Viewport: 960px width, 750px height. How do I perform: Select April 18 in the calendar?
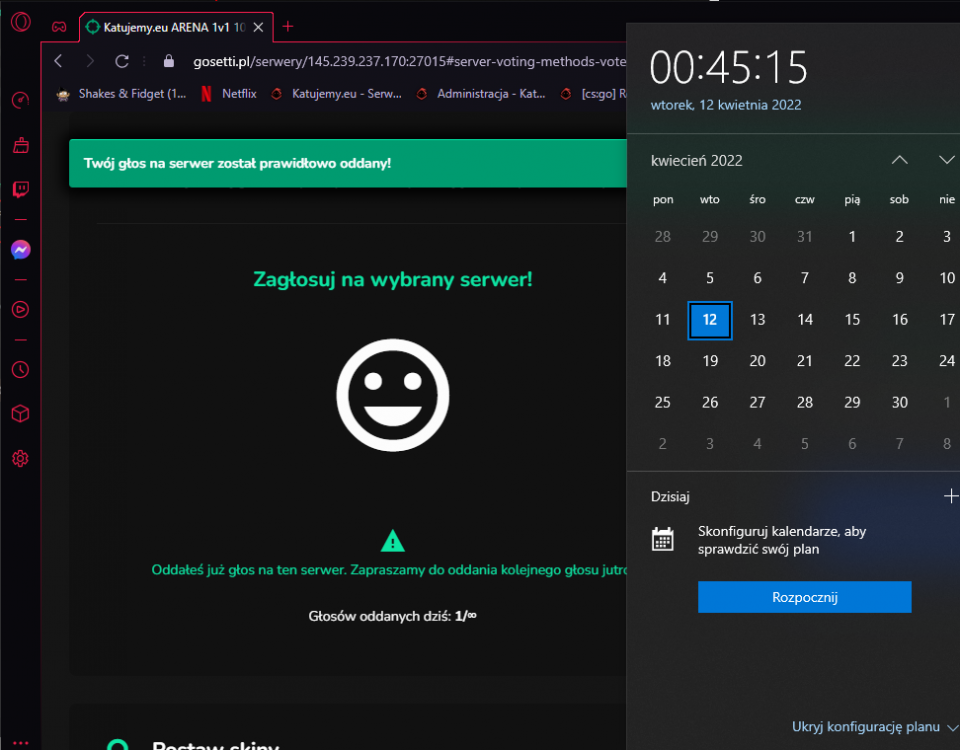click(x=662, y=361)
